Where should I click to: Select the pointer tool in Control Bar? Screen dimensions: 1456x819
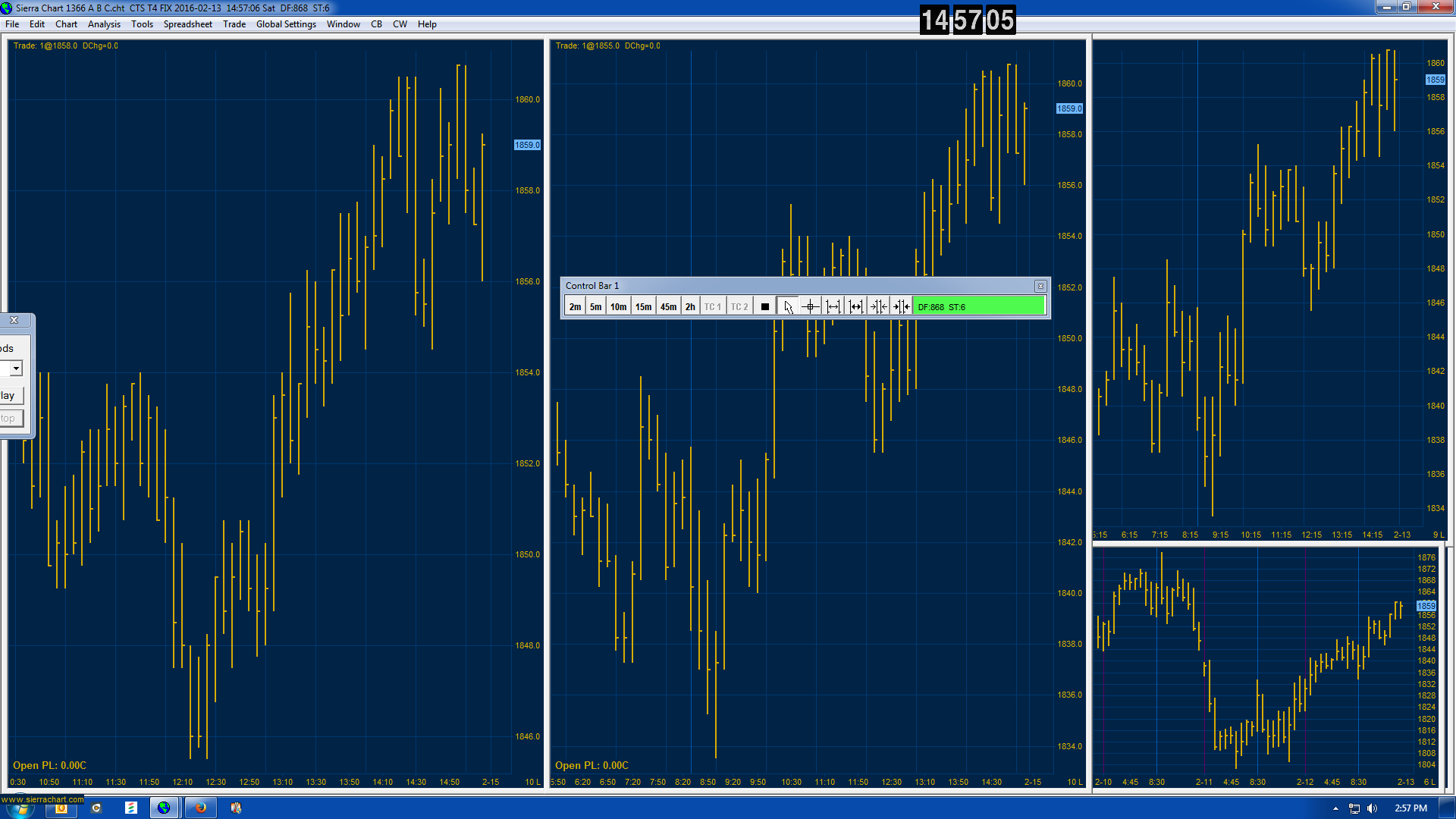click(788, 306)
